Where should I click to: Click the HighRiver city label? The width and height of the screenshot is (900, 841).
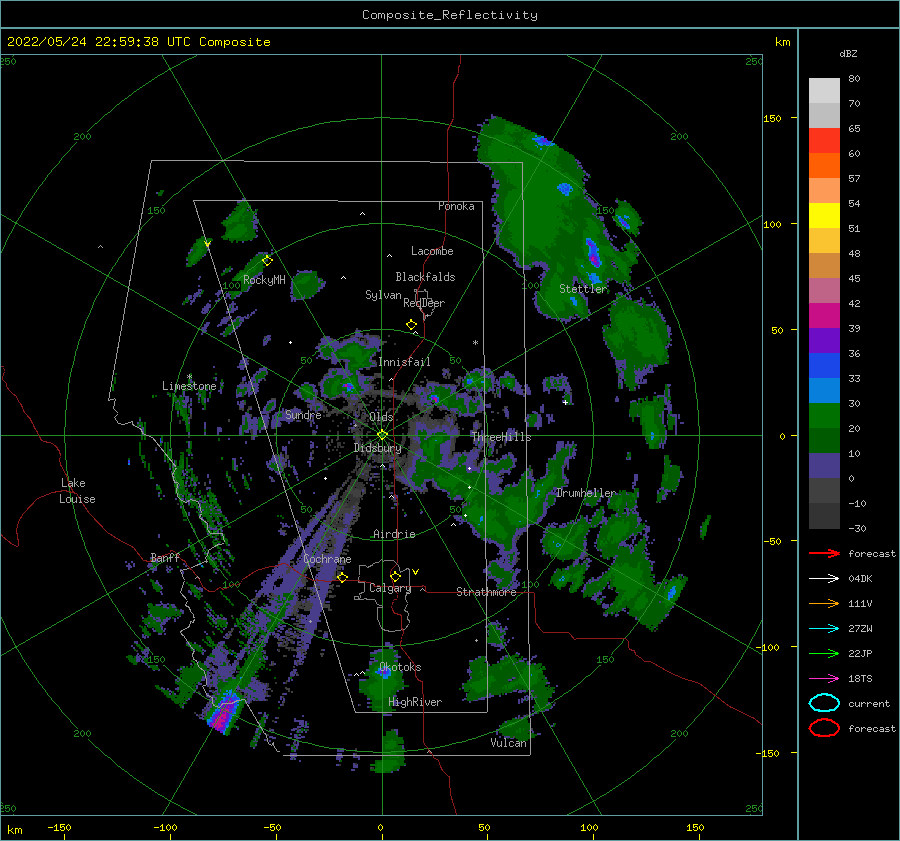click(x=415, y=702)
